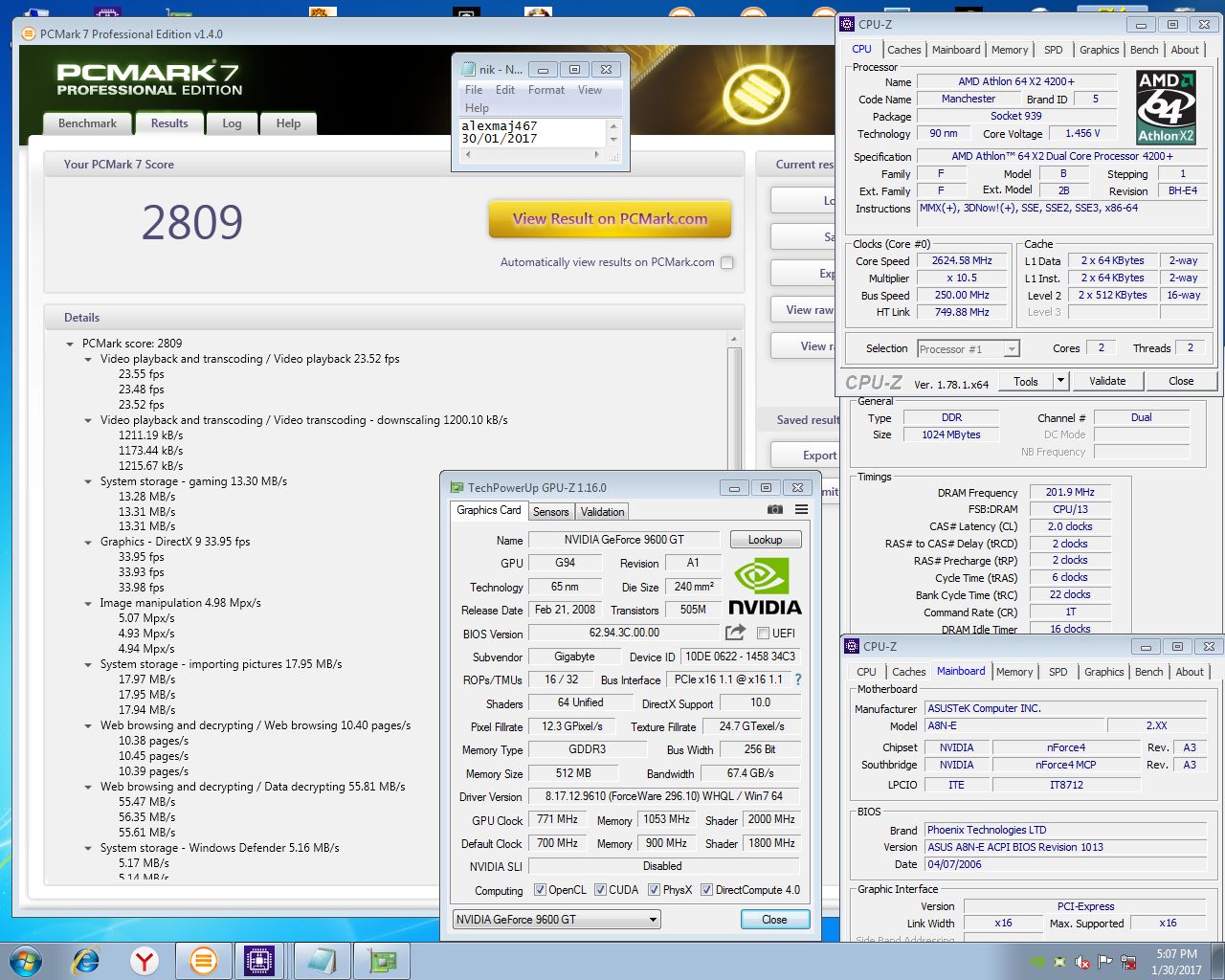Open the GPU-Z hamburger menu

click(x=802, y=510)
